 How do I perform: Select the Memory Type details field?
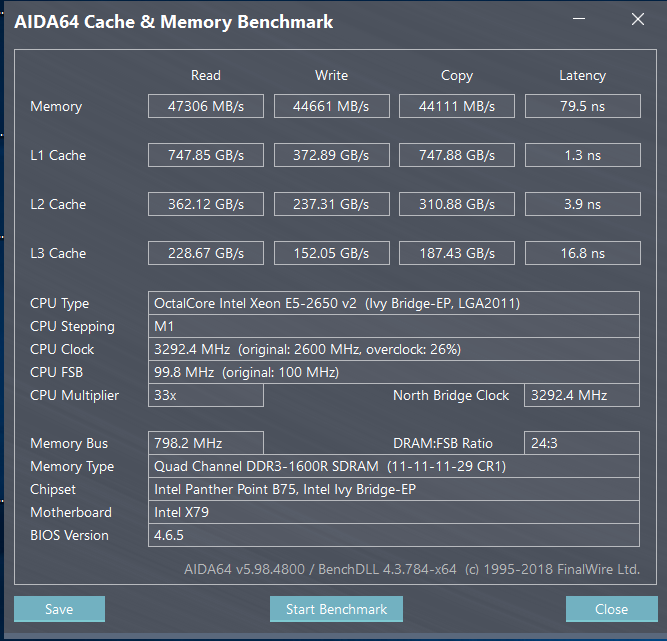click(x=393, y=466)
